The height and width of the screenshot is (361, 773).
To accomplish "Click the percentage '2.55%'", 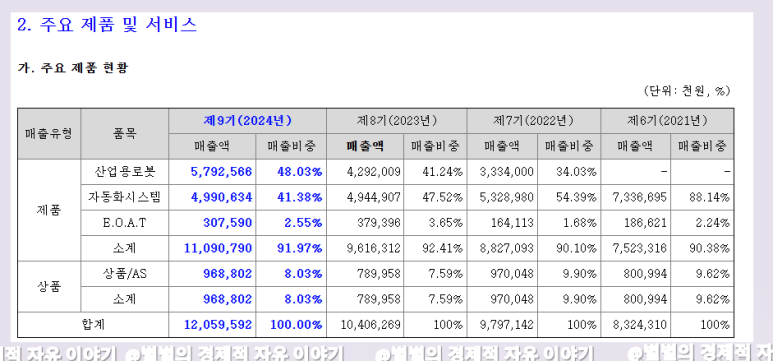I will click(x=303, y=223).
